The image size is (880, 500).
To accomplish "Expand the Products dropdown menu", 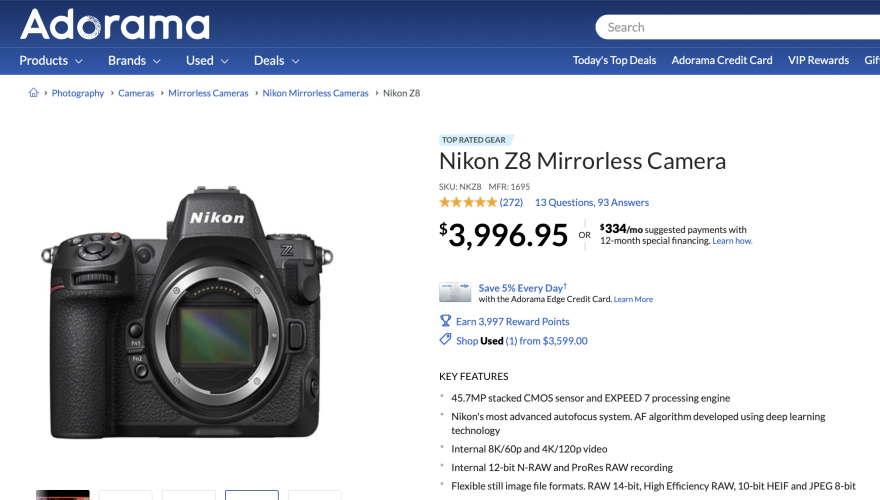I will tap(51, 61).
